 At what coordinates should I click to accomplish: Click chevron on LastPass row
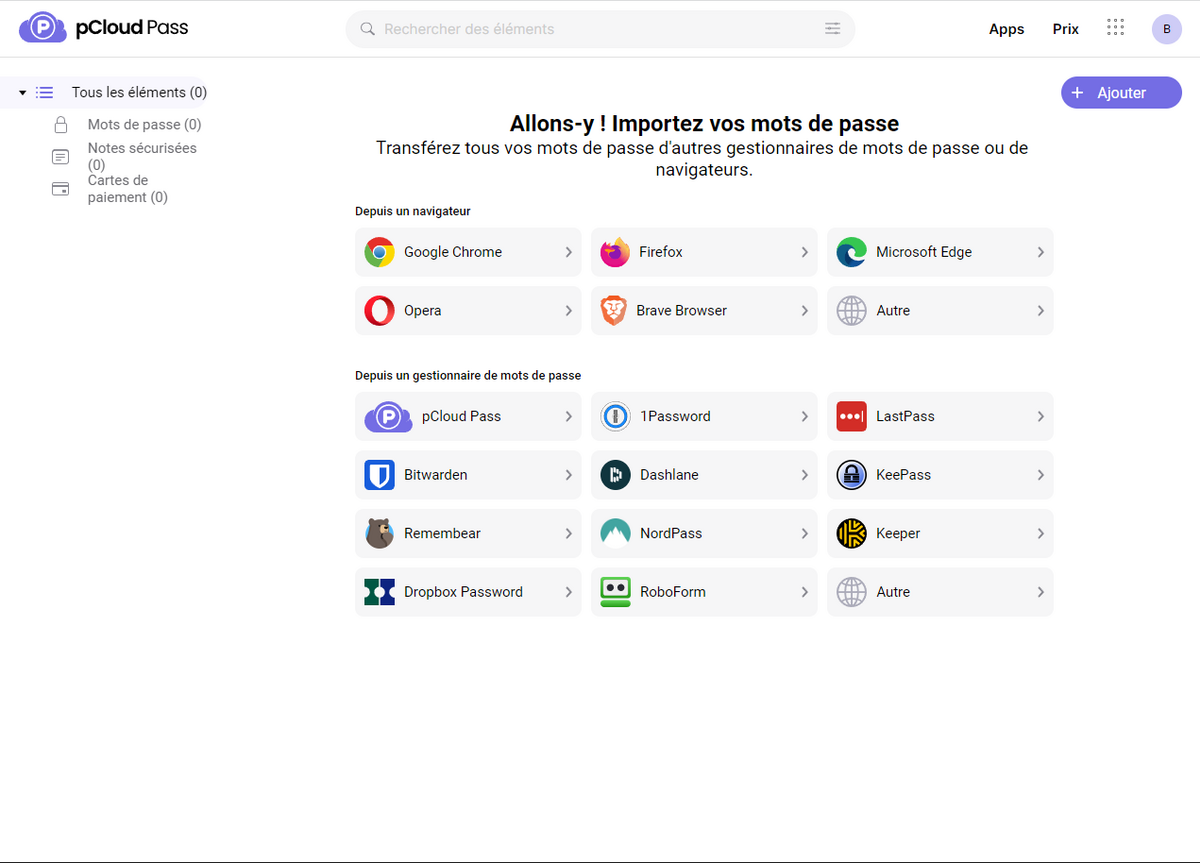[1040, 416]
